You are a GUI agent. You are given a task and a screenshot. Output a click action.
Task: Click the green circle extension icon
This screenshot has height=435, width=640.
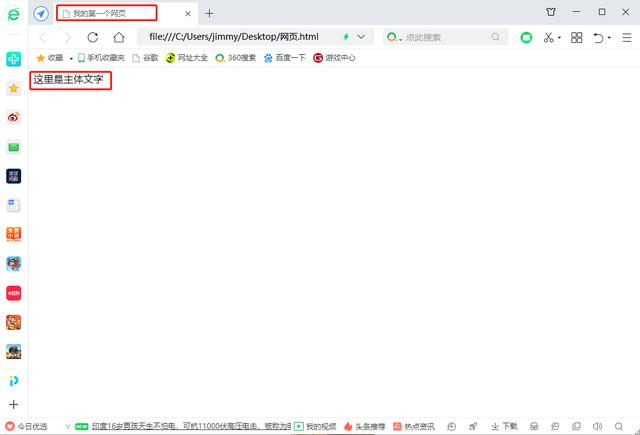526,38
